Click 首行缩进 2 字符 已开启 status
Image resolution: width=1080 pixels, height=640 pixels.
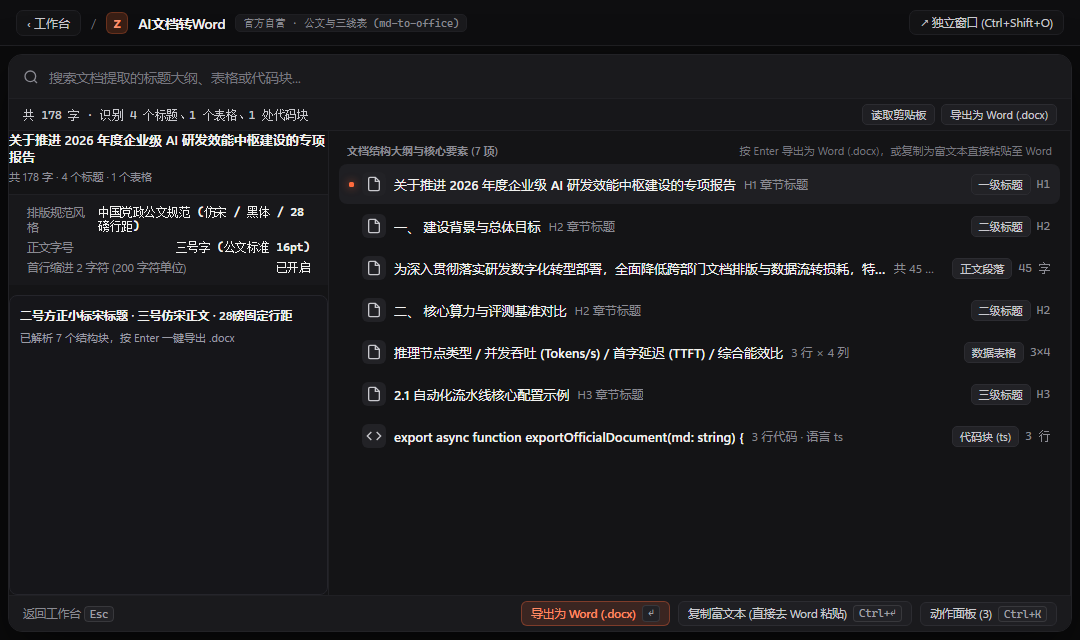pos(293,267)
